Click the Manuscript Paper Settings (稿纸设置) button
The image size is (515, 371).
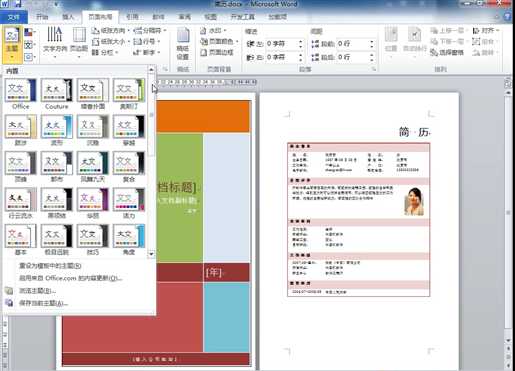point(183,44)
